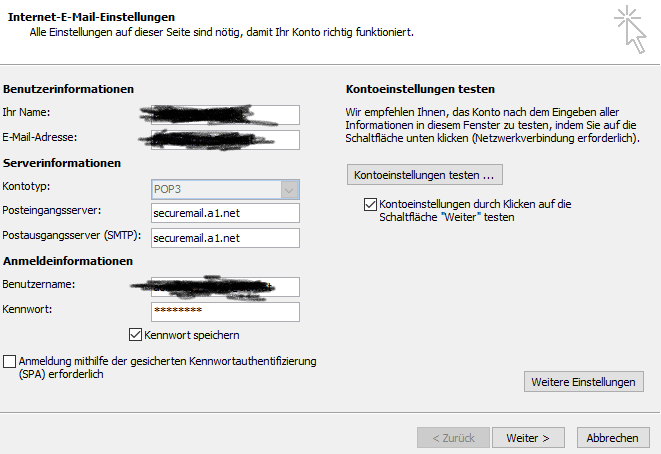Click the Kennwort speichern label text
661x454 pixels.
[x=192, y=335]
